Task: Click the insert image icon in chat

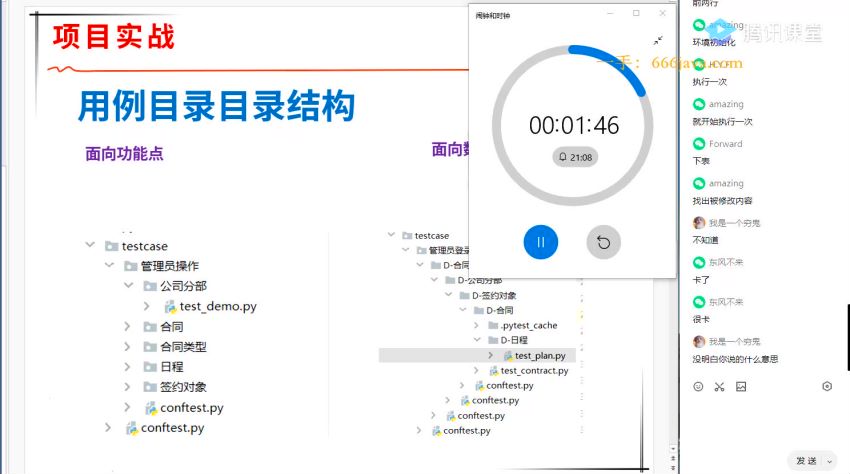Action: coord(741,386)
